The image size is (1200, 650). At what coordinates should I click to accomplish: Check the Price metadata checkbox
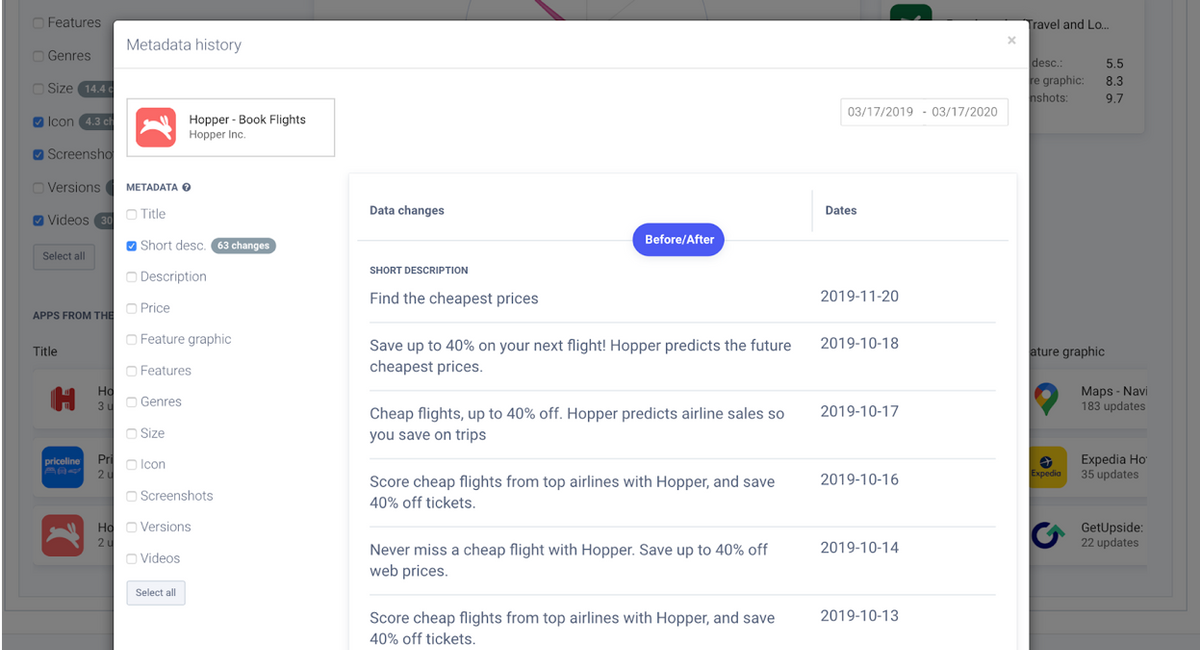132,308
